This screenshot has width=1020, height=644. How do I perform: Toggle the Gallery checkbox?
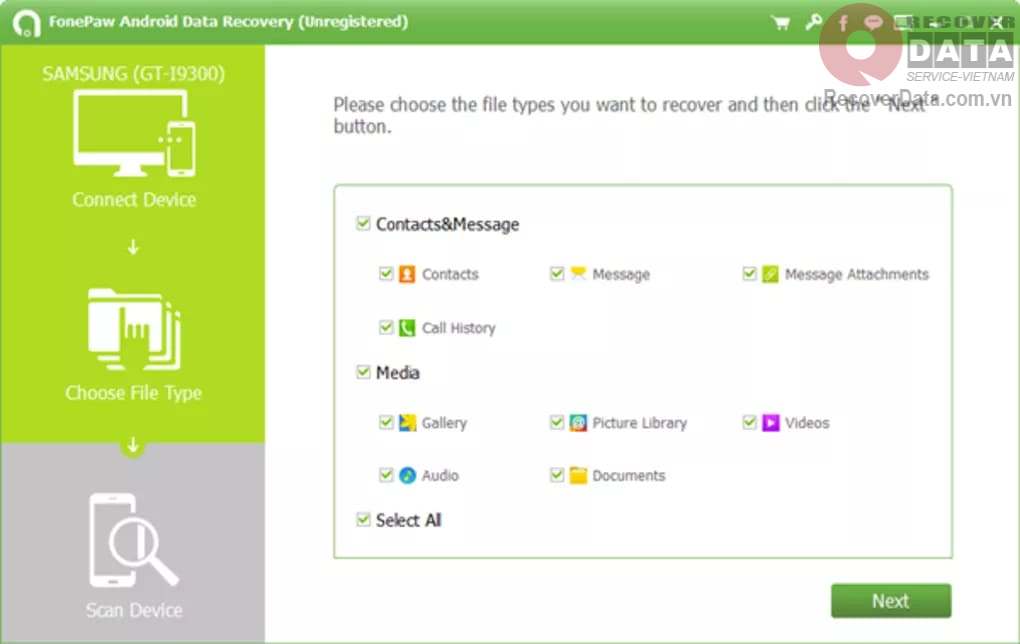[x=386, y=422]
